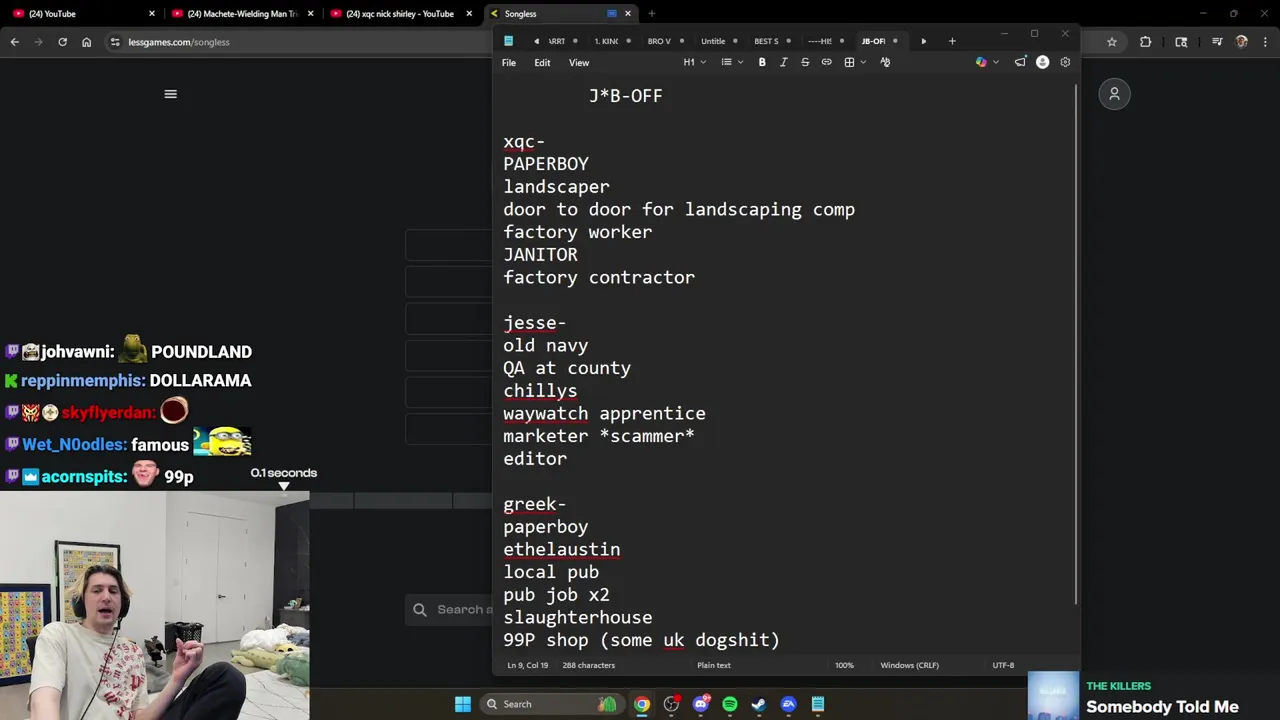This screenshot has height=720, width=1280.
Task: Insert a link using Notepad toolbar
Action: coord(826,62)
